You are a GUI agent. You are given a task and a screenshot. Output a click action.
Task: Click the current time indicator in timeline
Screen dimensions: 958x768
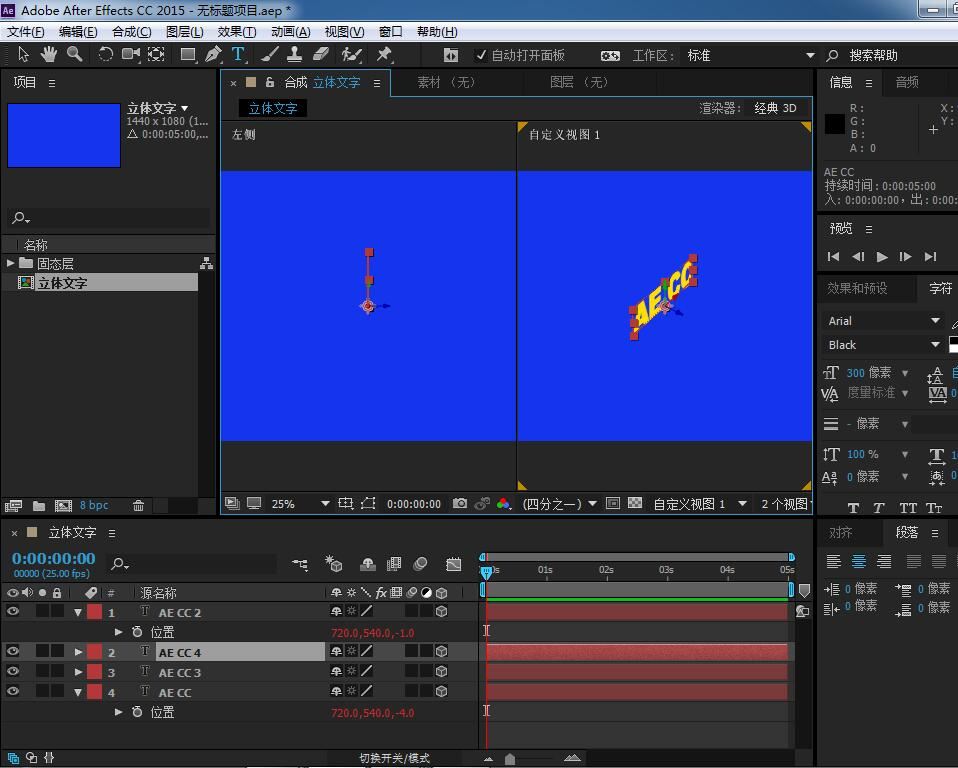pos(486,572)
